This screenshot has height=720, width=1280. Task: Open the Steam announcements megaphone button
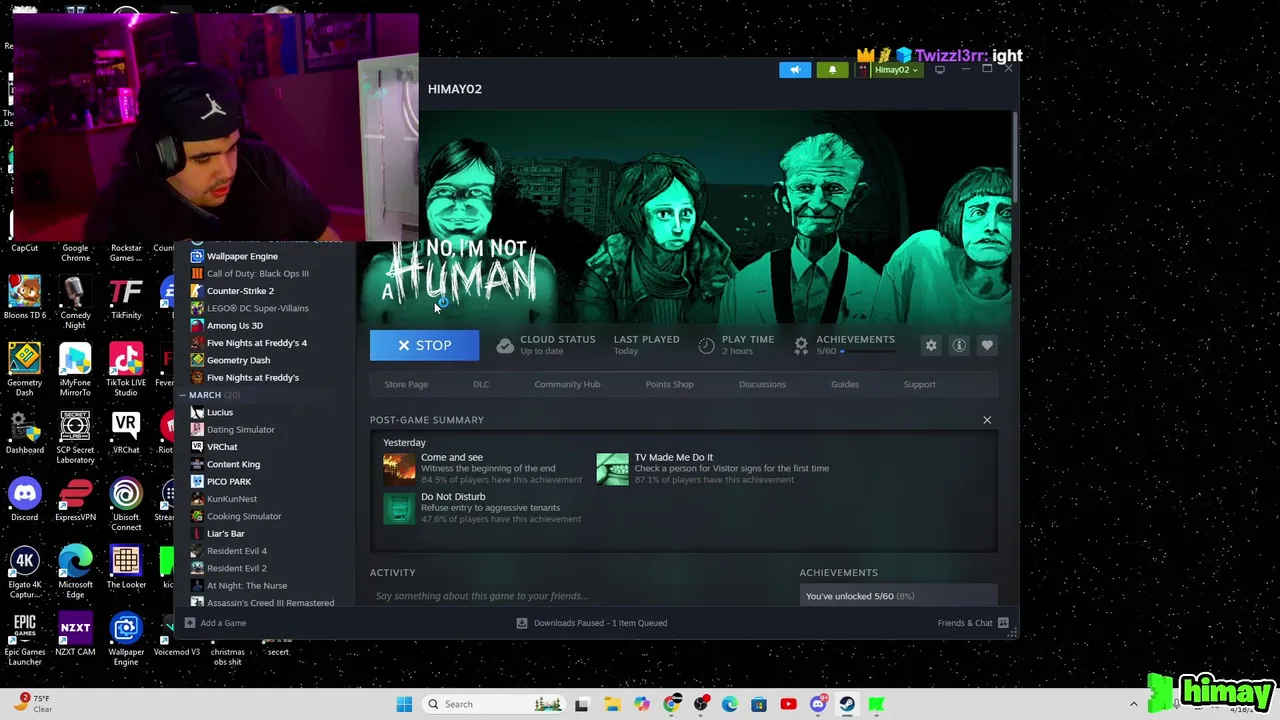(x=795, y=70)
